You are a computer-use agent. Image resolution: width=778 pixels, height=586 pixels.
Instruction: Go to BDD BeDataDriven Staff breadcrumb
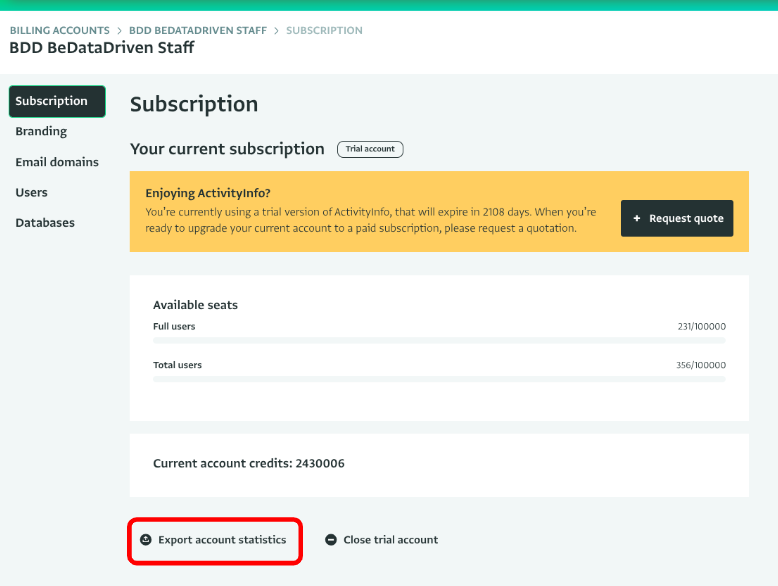pos(198,31)
